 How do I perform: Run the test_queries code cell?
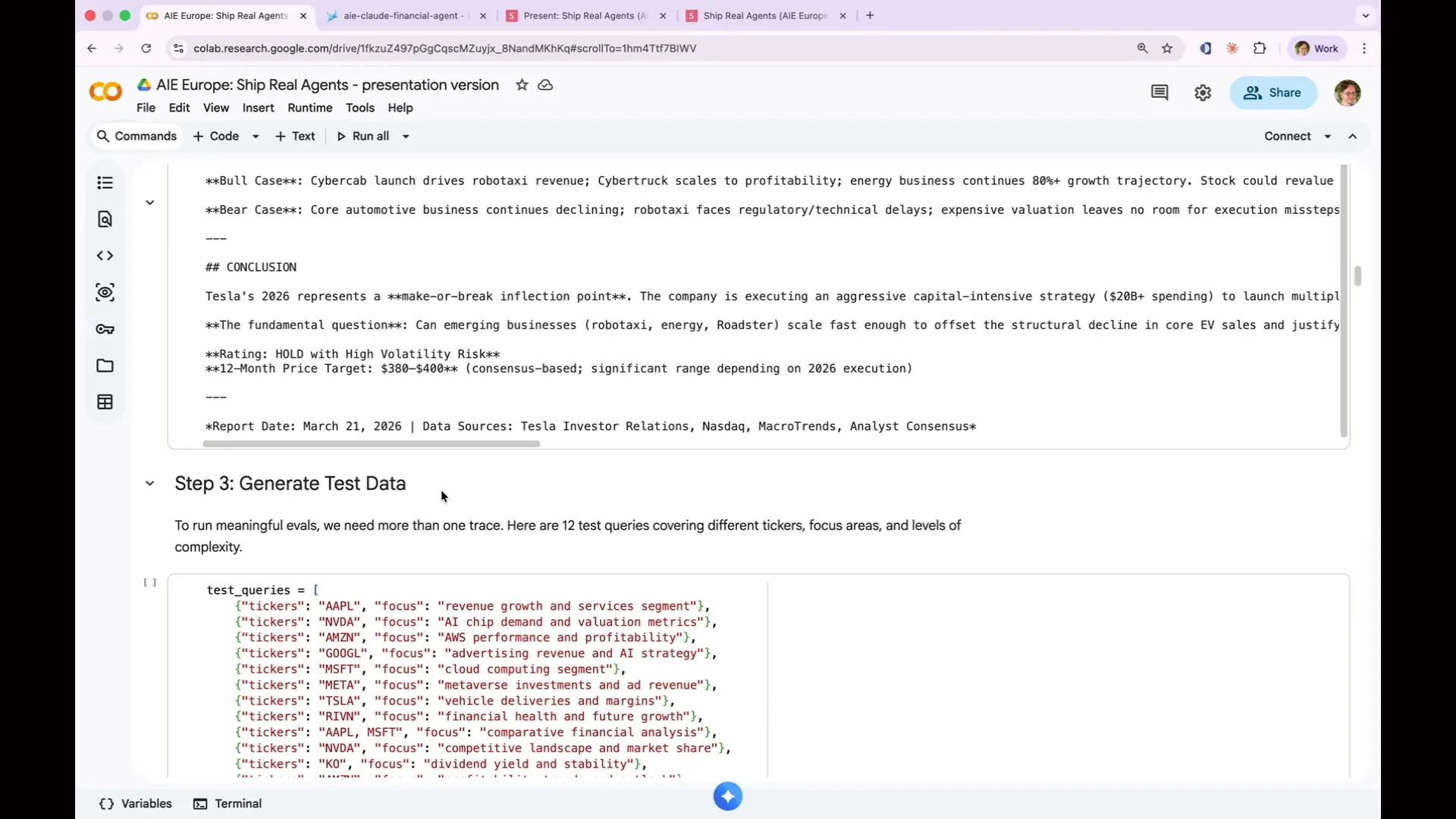(x=150, y=583)
